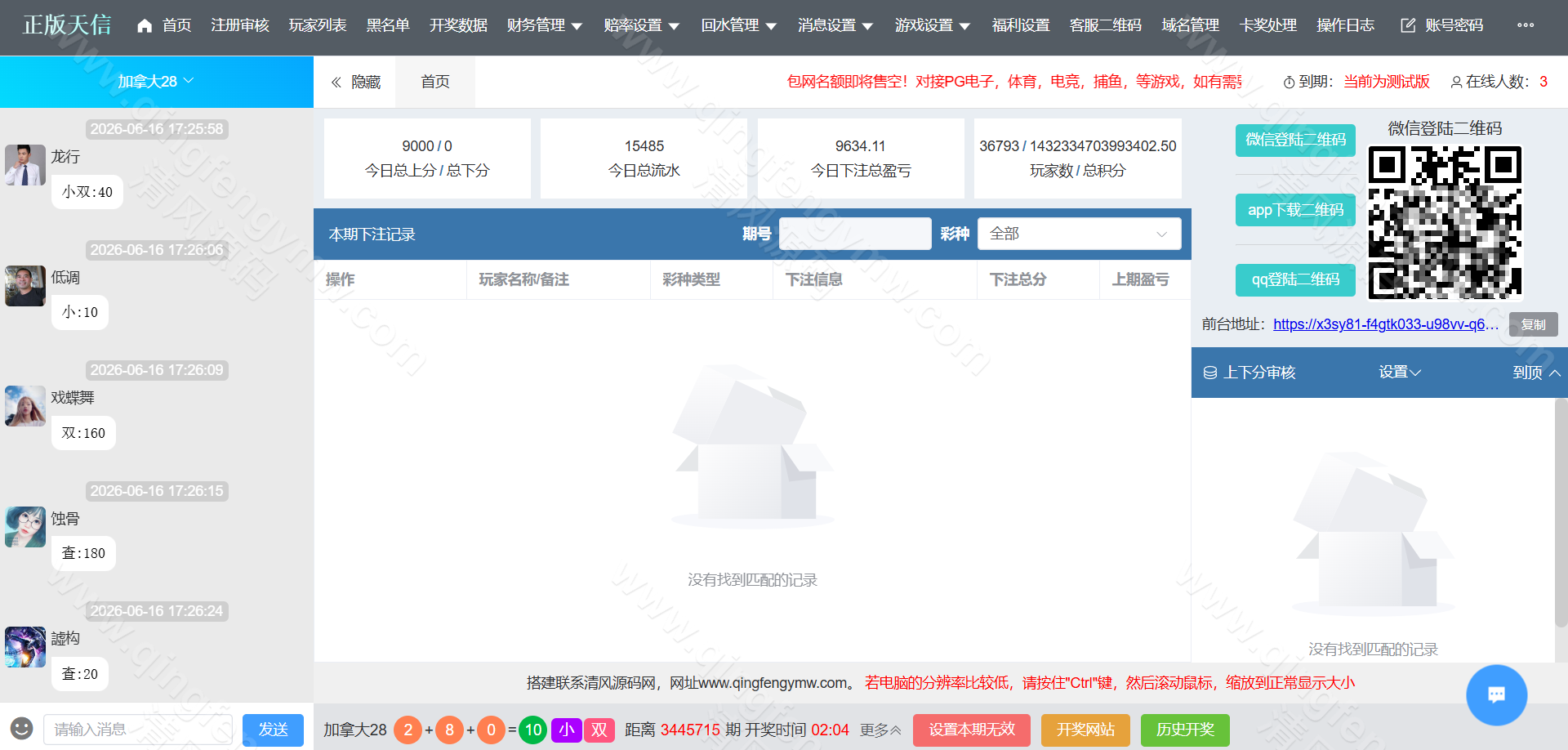Click the edit icon beside 账号密码
This screenshot has height=750, width=1568.
[x=1408, y=25]
